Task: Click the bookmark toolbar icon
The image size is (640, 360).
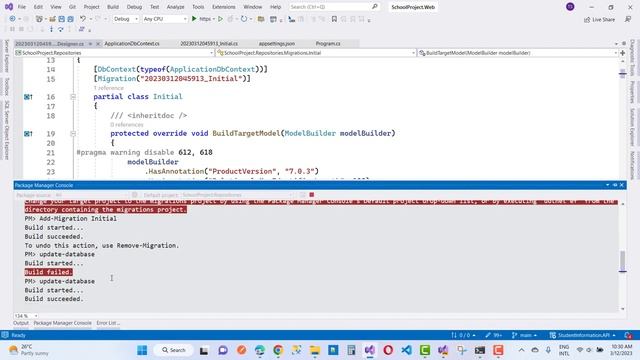Action: (x=334, y=19)
